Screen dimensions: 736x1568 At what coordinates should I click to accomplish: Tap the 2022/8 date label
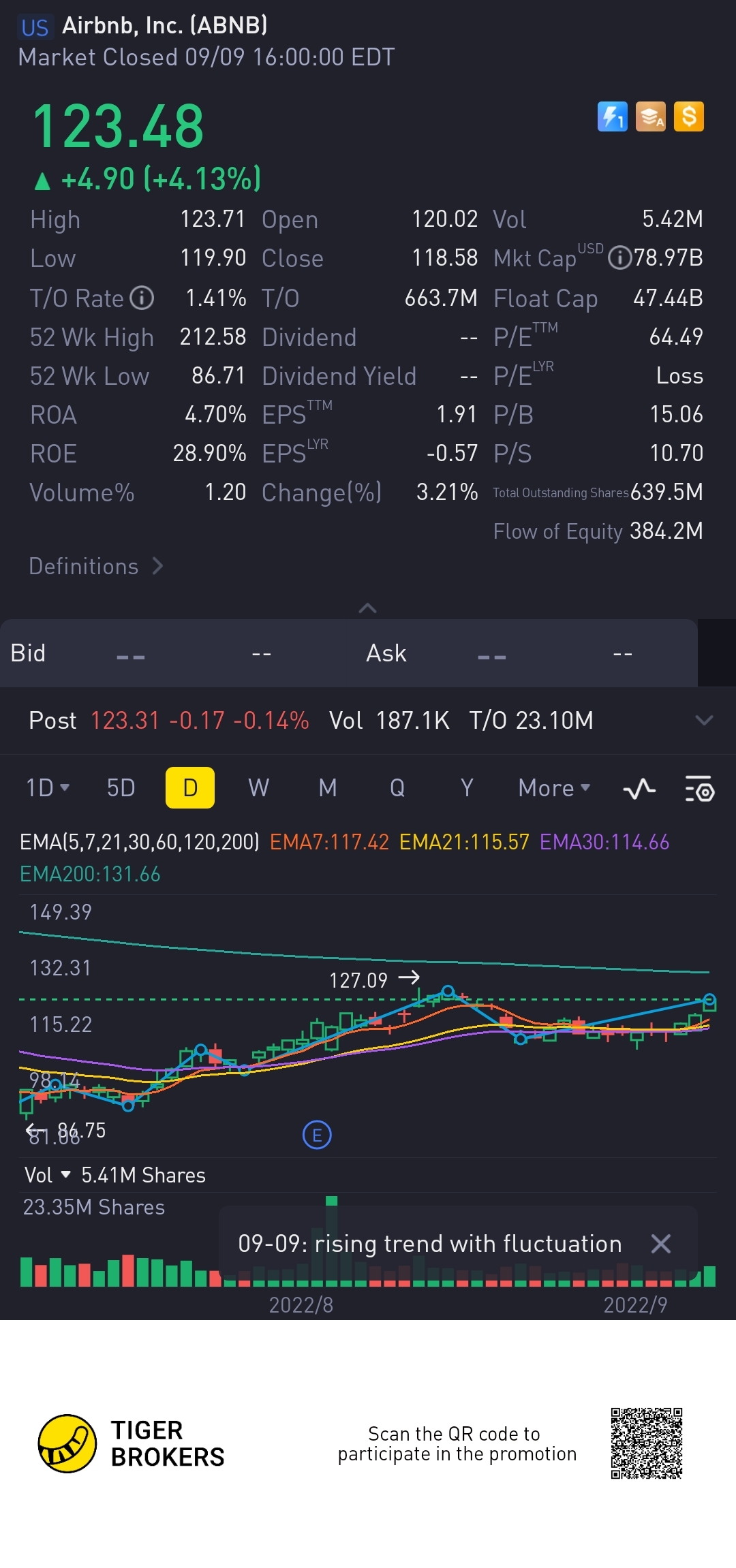coord(301,1305)
